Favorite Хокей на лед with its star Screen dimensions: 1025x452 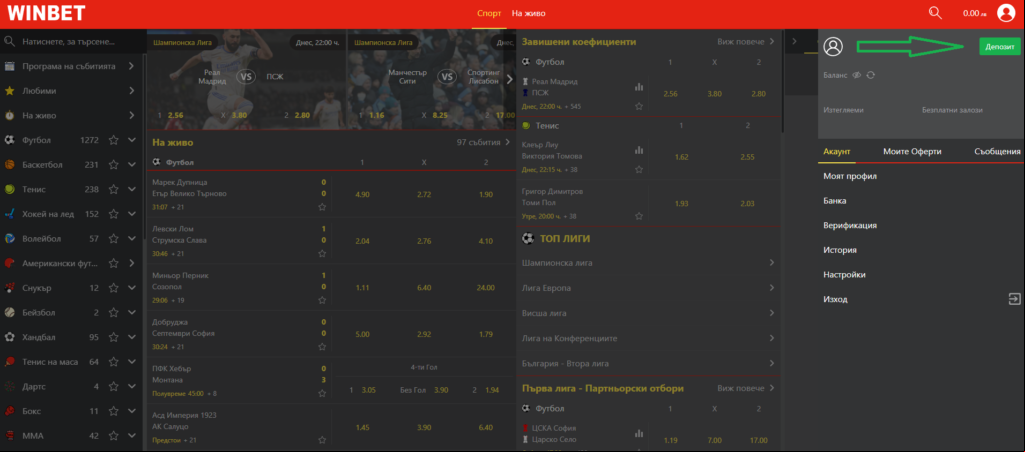pyautogui.click(x=113, y=214)
